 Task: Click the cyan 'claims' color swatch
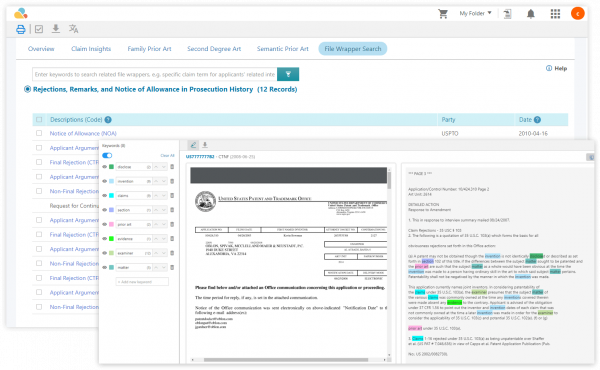coord(111,196)
